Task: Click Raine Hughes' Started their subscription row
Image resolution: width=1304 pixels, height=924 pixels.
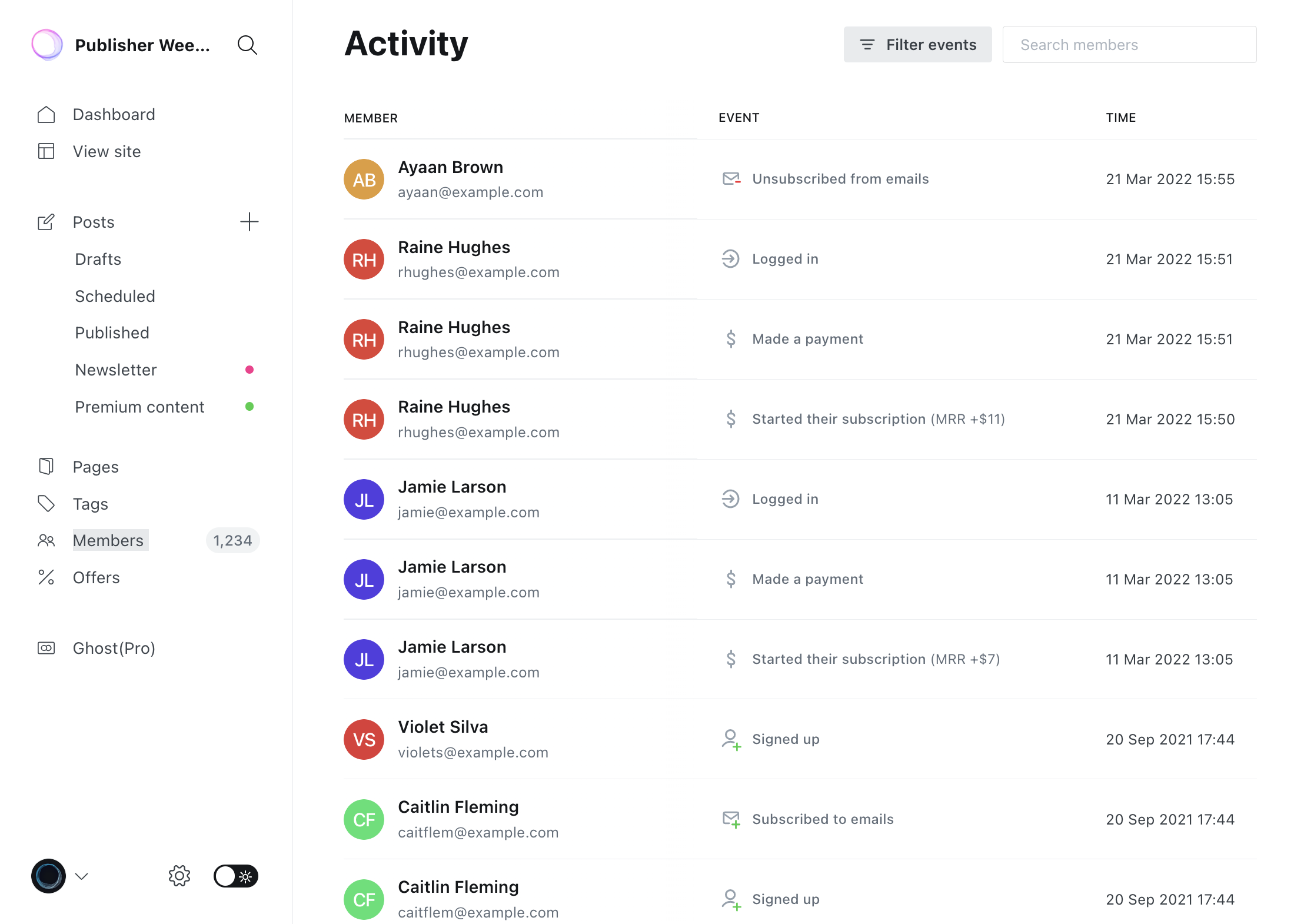Action: [800, 419]
